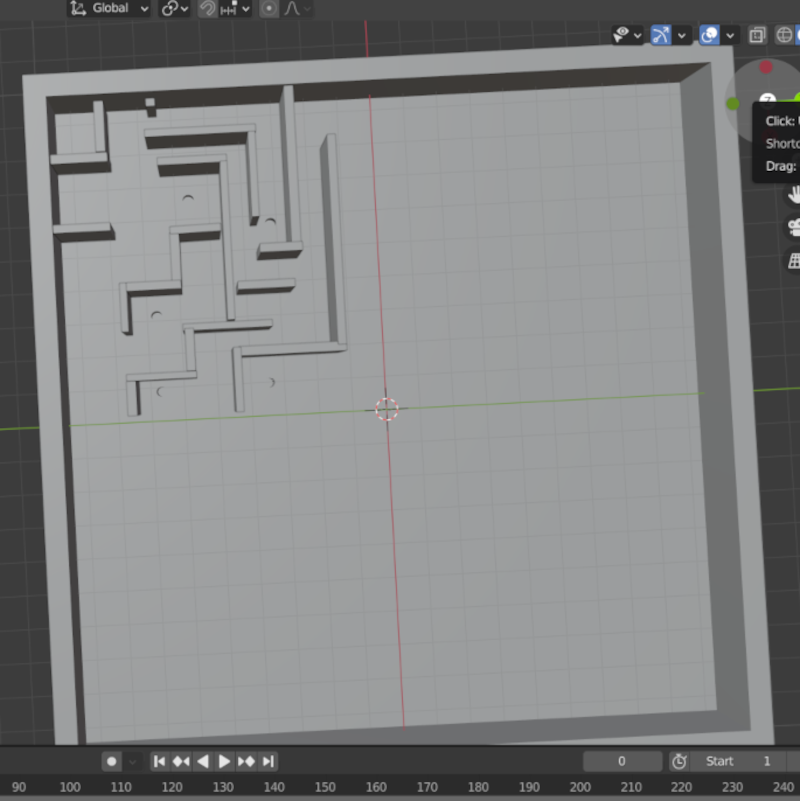Toggle the snapping magnet icon
The width and height of the screenshot is (800, 801).
208,8
